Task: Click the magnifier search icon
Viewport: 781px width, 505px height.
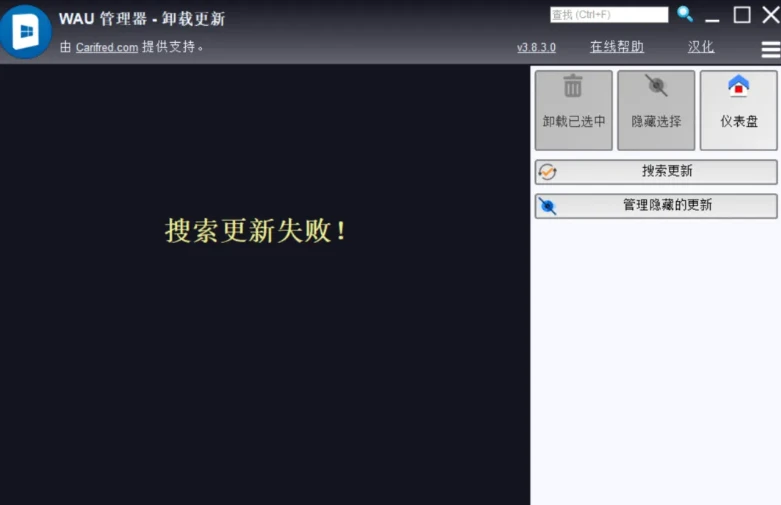Action: coord(685,14)
